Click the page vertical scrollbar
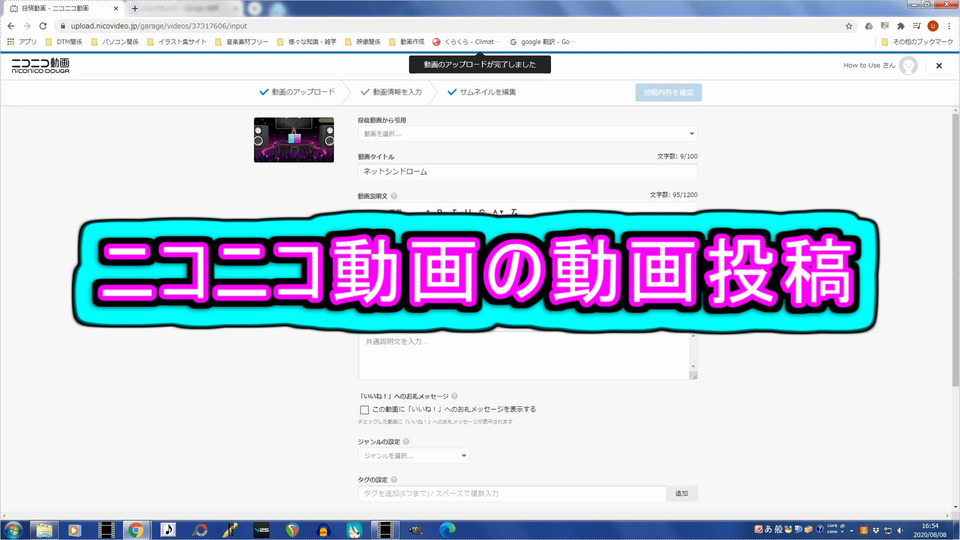Screen dimensions: 960x540 (956, 250)
